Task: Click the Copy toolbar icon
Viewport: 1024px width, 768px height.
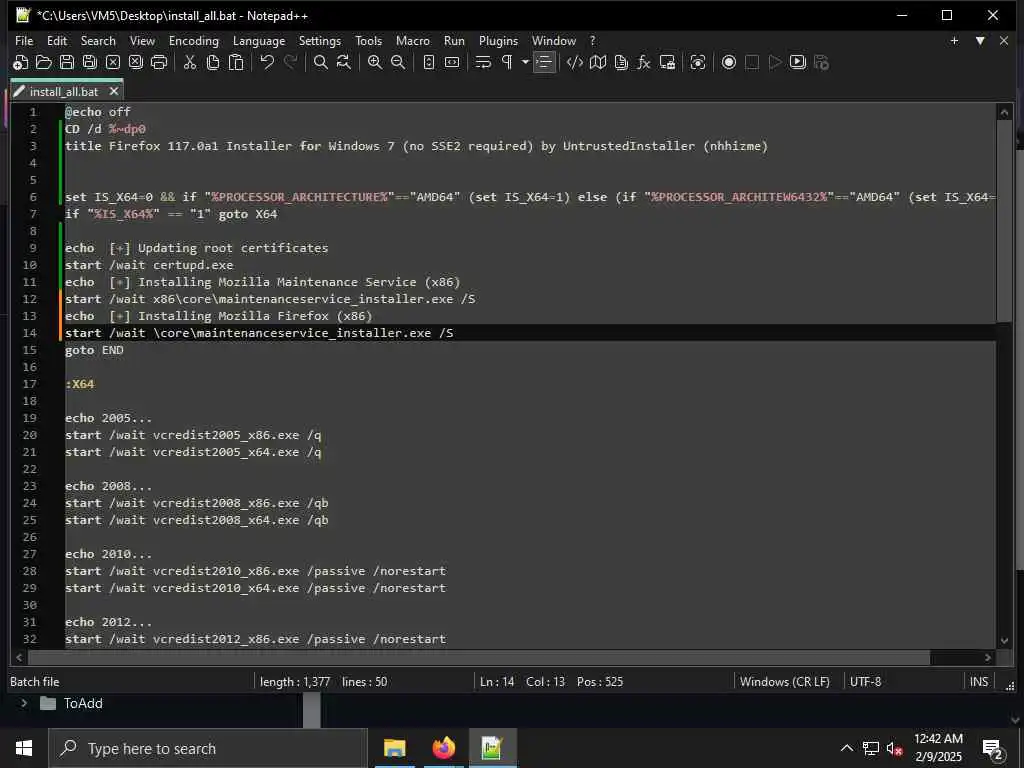Action: coord(213,63)
